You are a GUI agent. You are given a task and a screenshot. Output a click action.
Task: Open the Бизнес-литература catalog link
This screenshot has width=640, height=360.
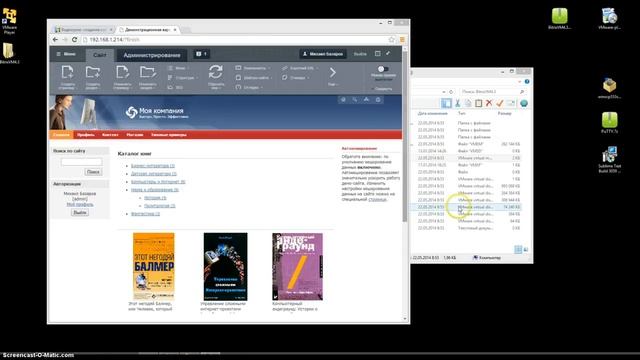153,166
